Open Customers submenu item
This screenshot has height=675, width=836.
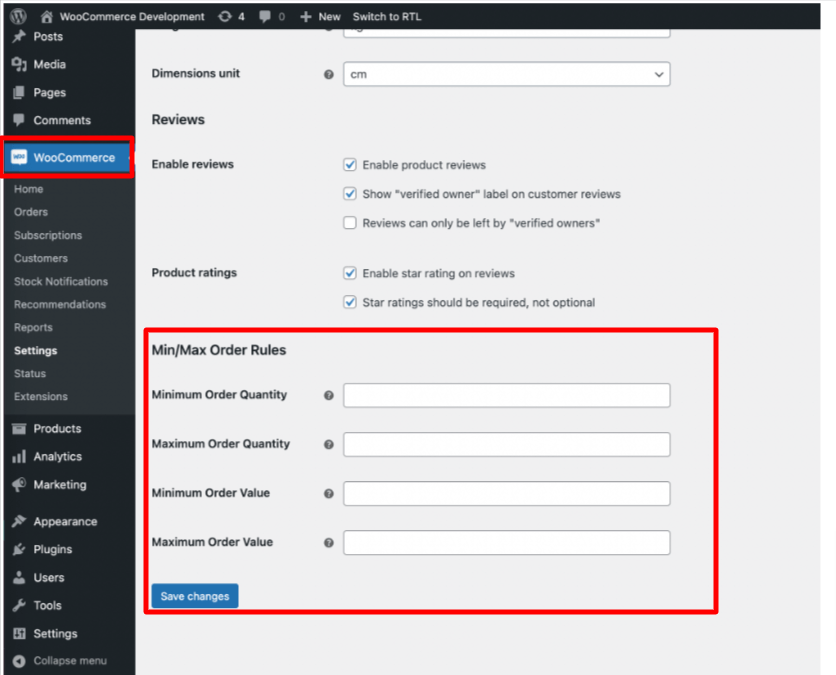41,259
